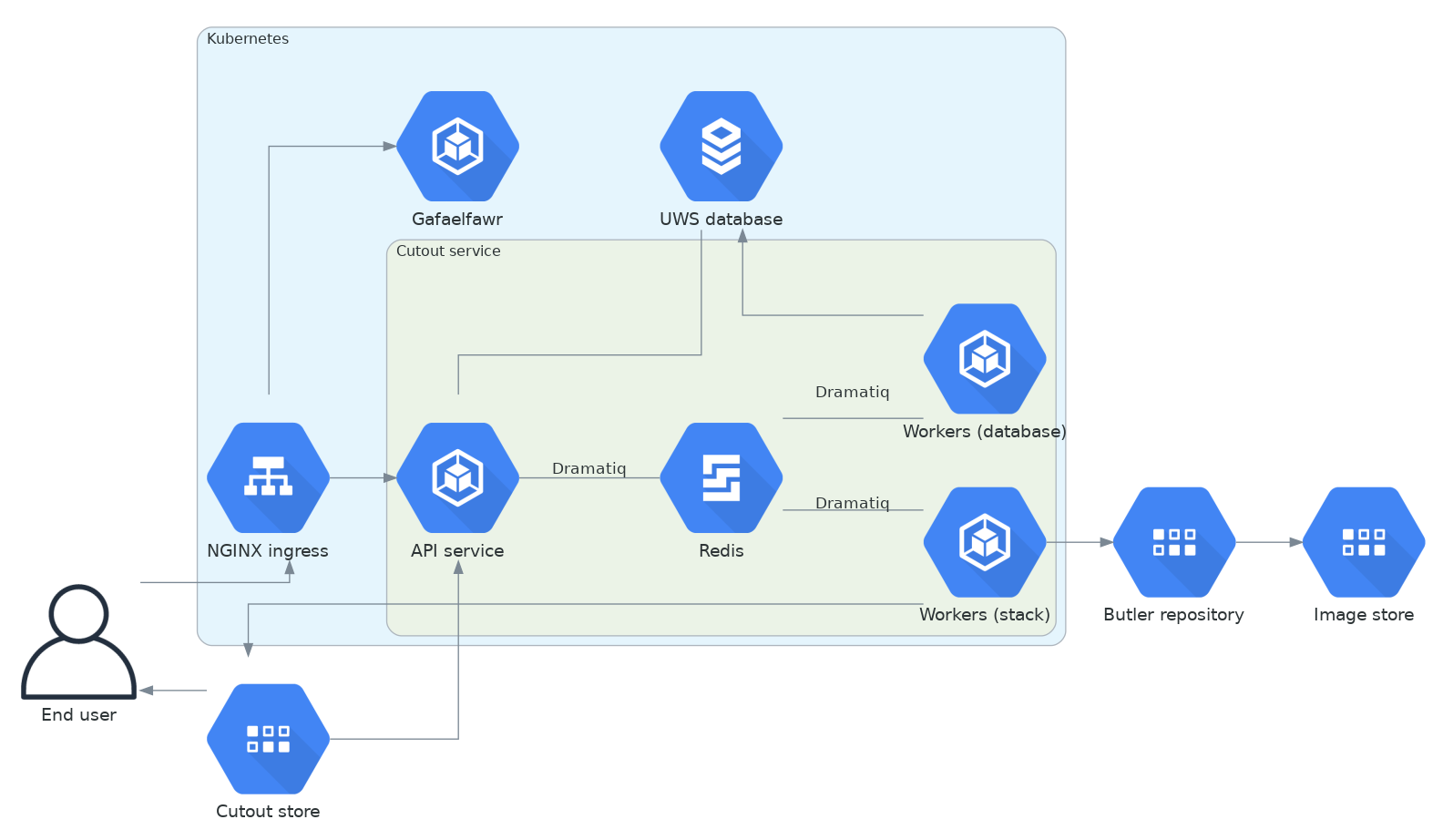
Task: Click the Redis text label
Action: click(721, 551)
